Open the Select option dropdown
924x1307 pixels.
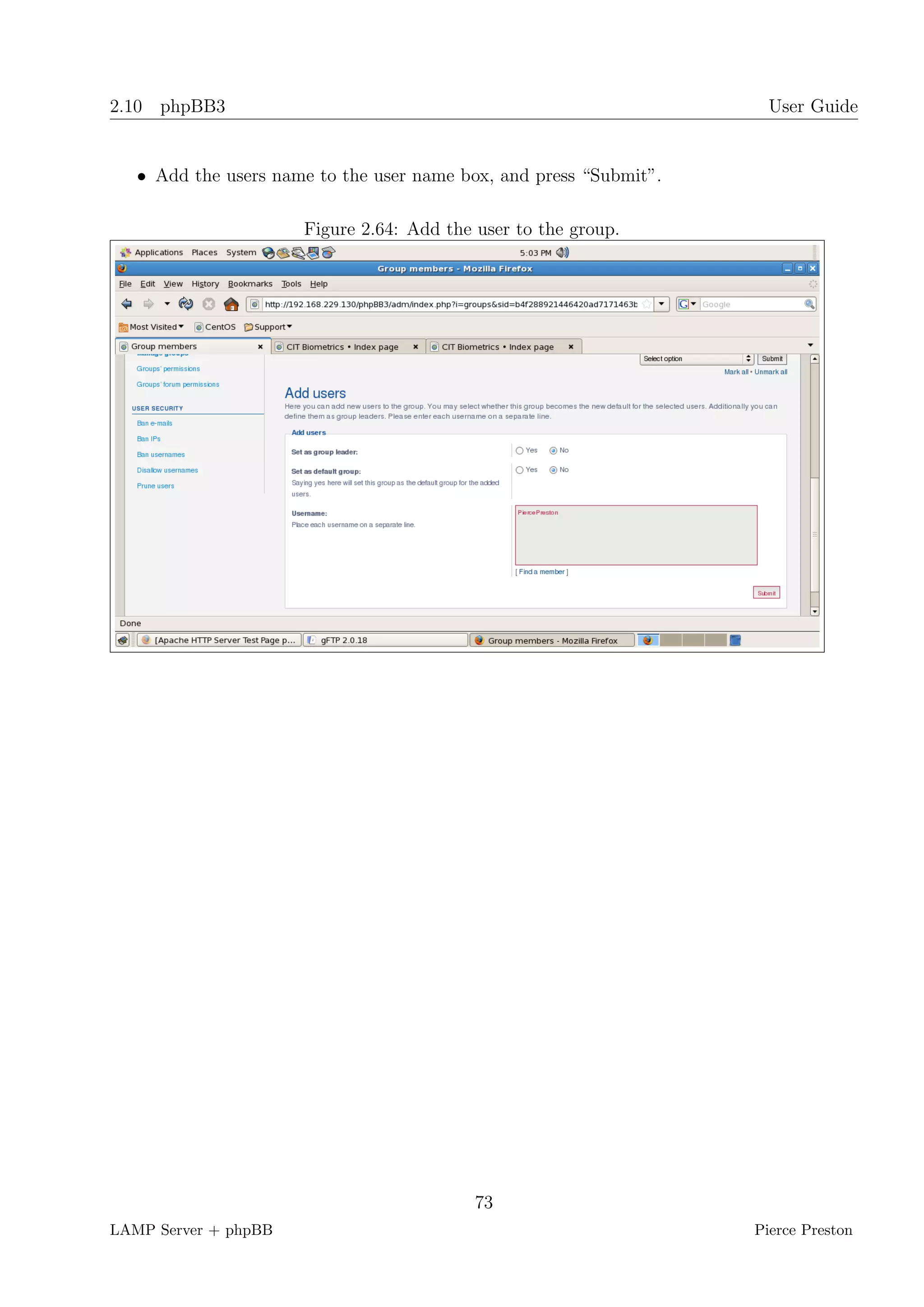coord(697,359)
